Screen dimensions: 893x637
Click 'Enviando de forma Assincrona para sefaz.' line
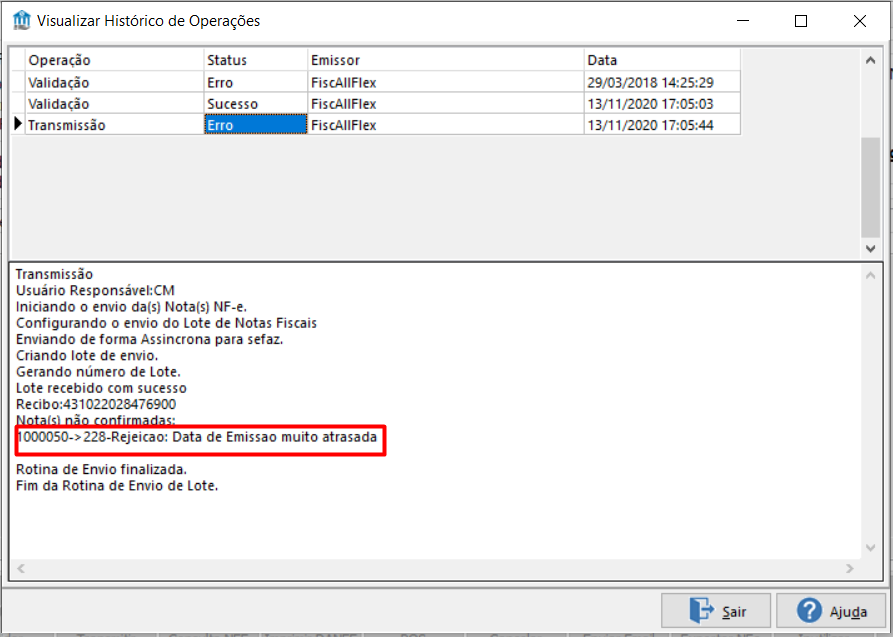pos(150,339)
